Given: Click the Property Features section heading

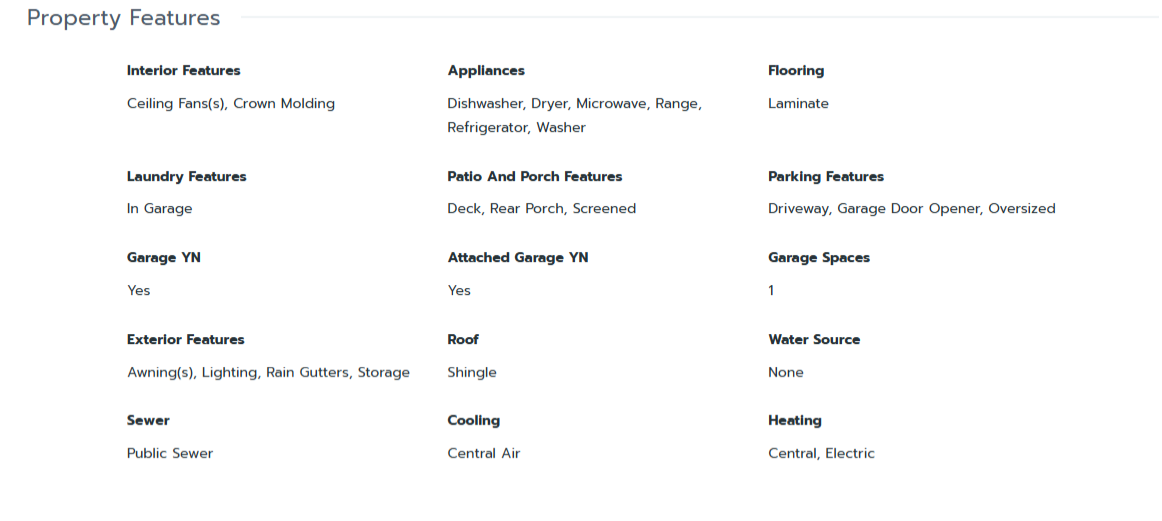Looking at the screenshot, I should click(x=123, y=18).
